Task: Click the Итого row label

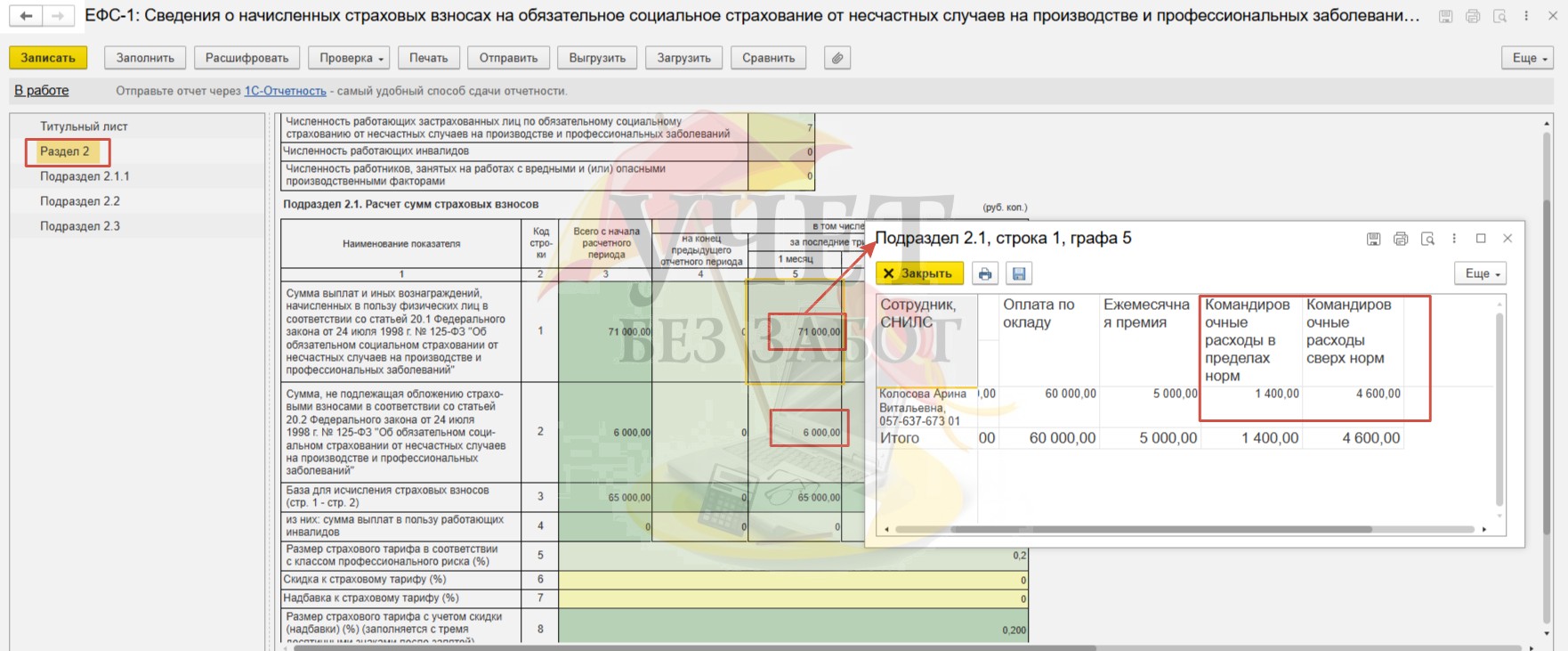Action: pos(900,438)
